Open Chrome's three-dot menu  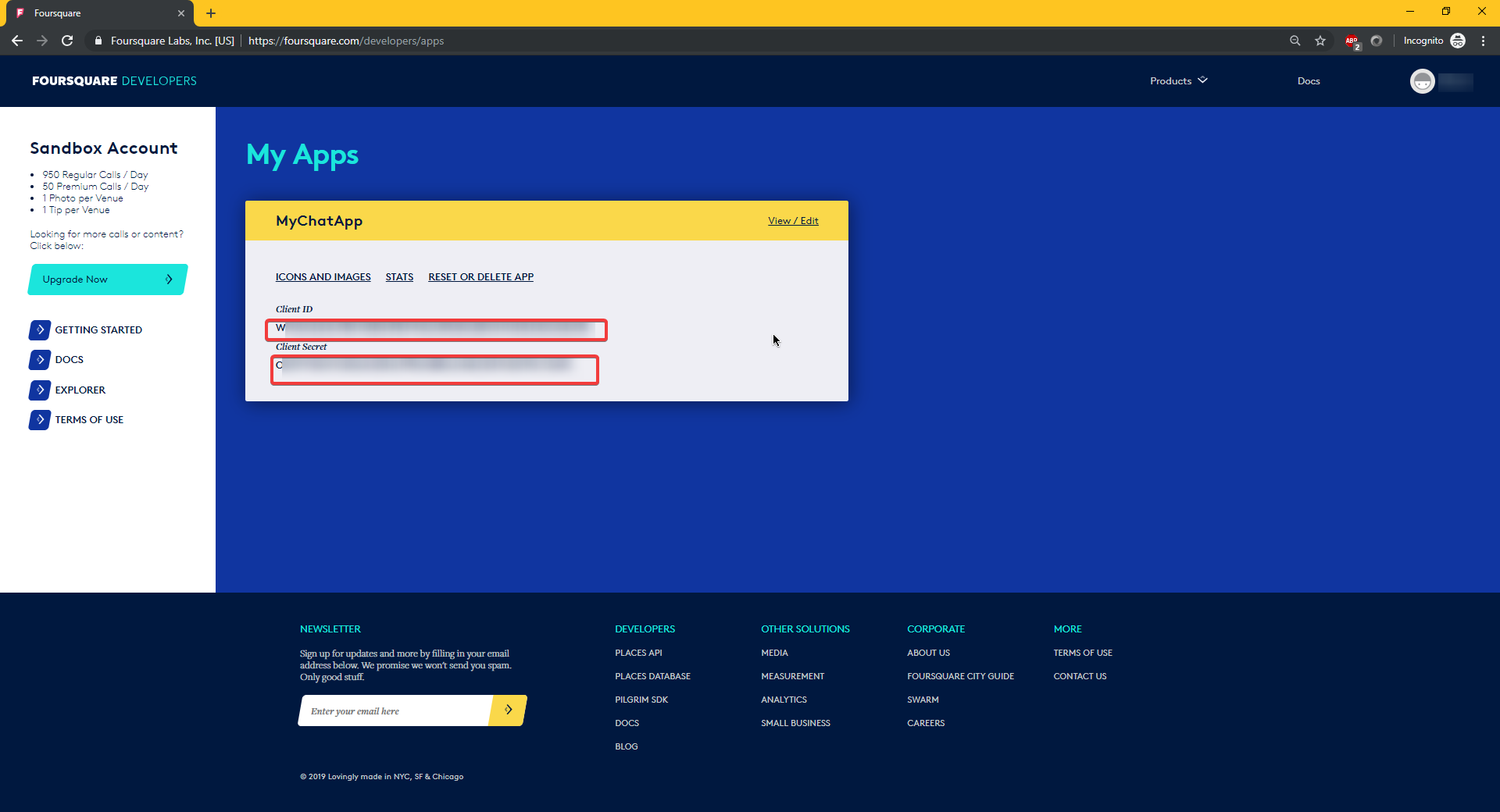click(1483, 41)
